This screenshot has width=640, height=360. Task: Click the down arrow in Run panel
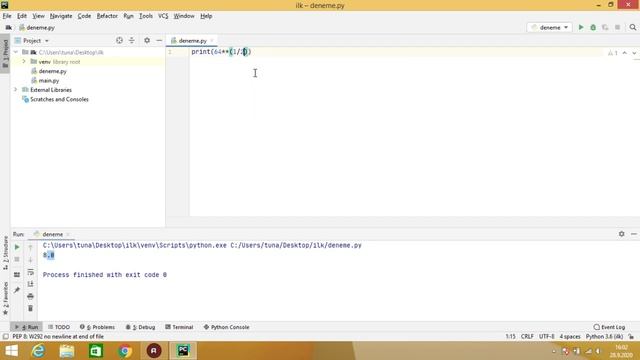pyautogui.click(x=30, y=260)
